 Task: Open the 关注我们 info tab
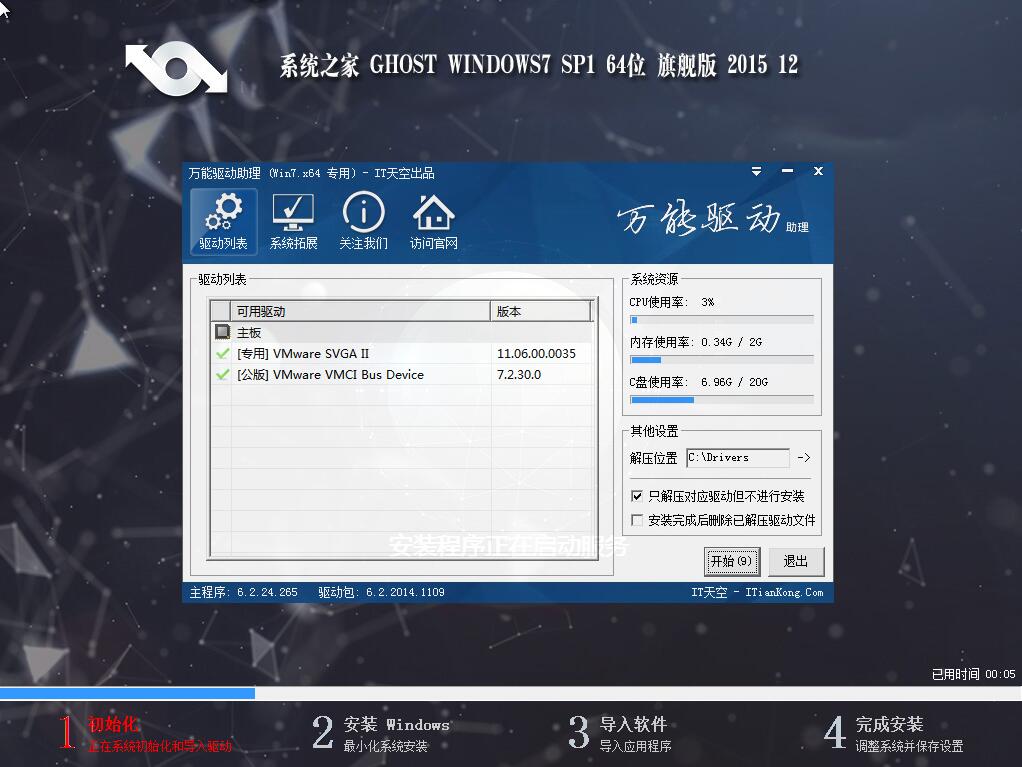[x=364, y=222]
